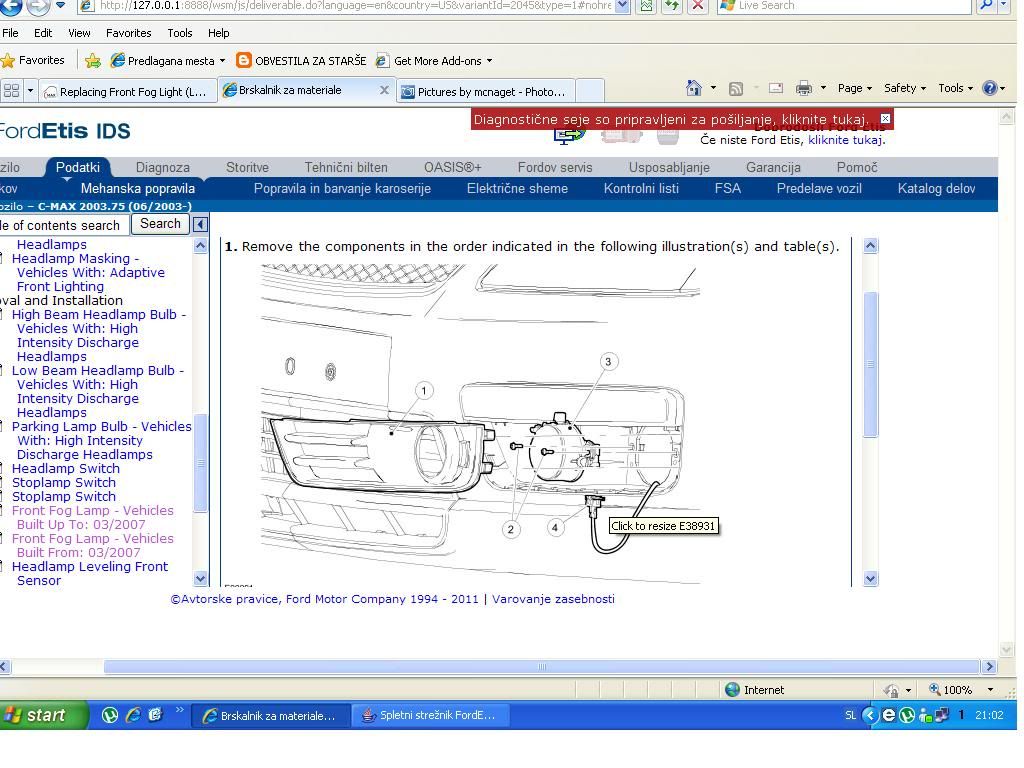Switch to 'Pictures by mcnaget' browser tab
1024x768 pixels.
pos(484,92)
